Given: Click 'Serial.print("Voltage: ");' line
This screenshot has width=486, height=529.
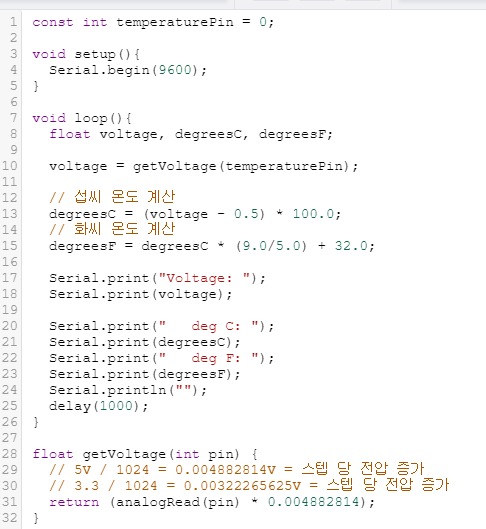Looking at the screenshot, I should pos(157,278).
